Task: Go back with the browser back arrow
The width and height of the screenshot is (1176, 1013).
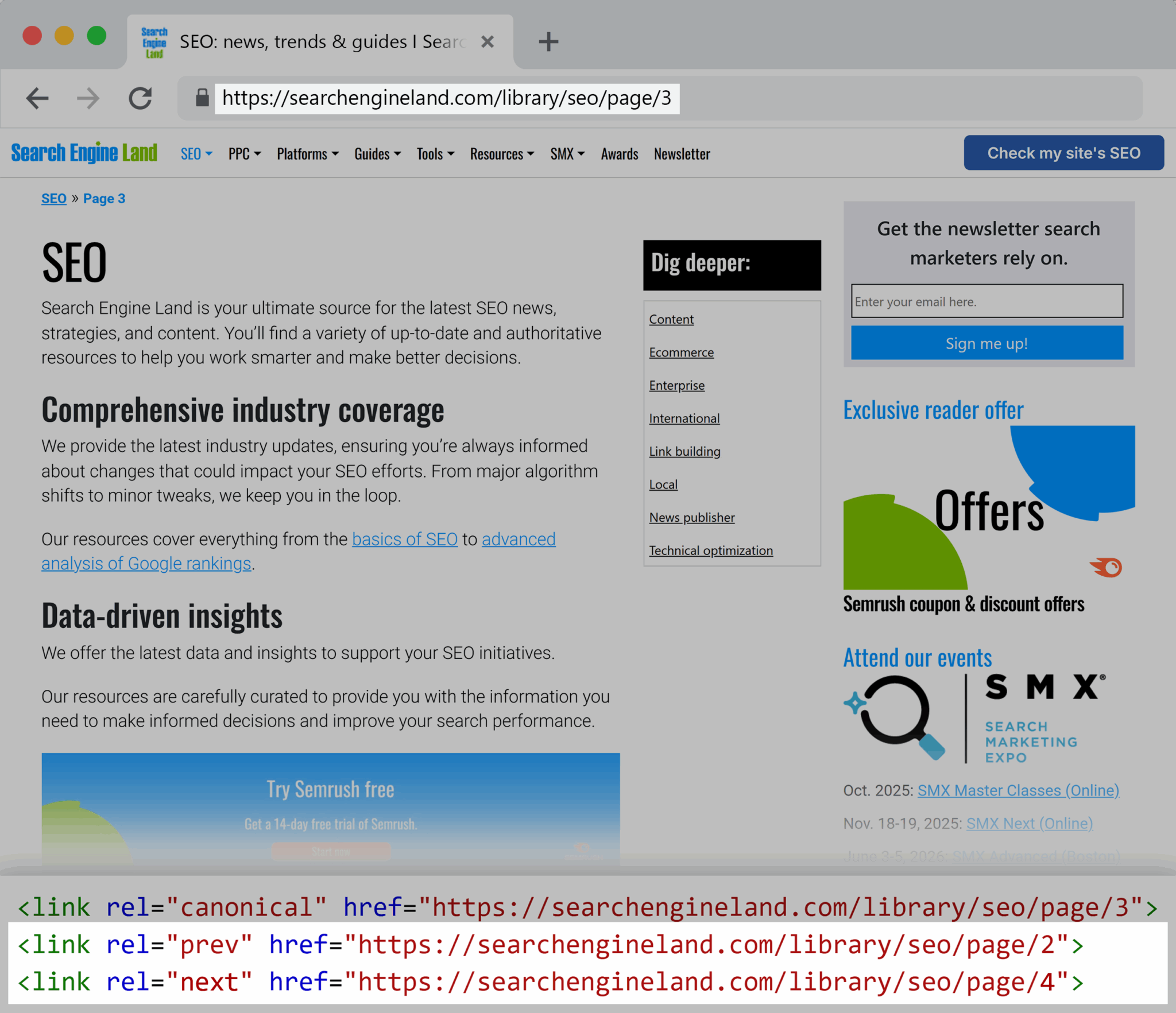Action: 37,98
